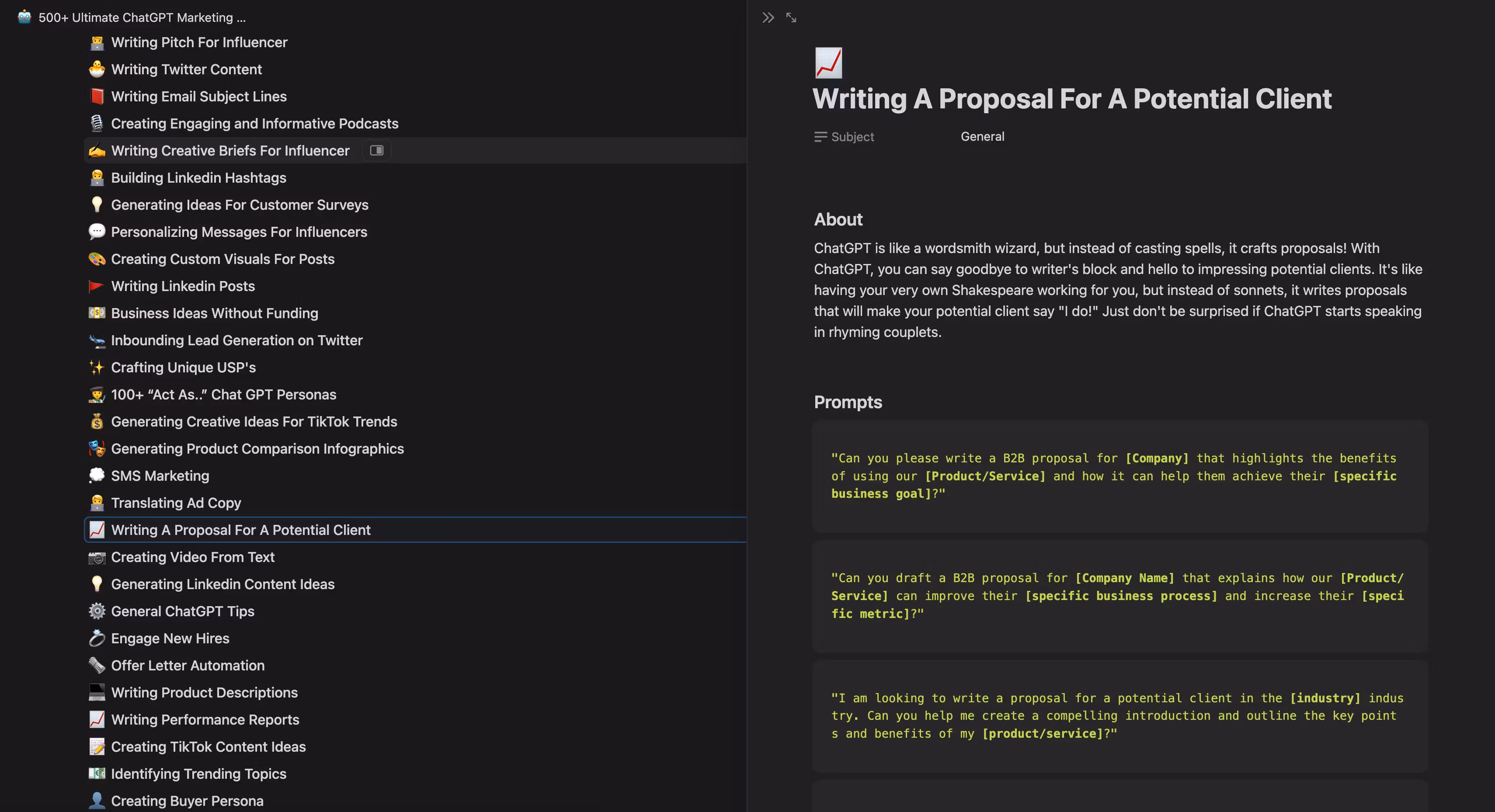Open the Engage New Hires entry
1495x812 pixels.
pyautogui.click(x=170, y=638)
